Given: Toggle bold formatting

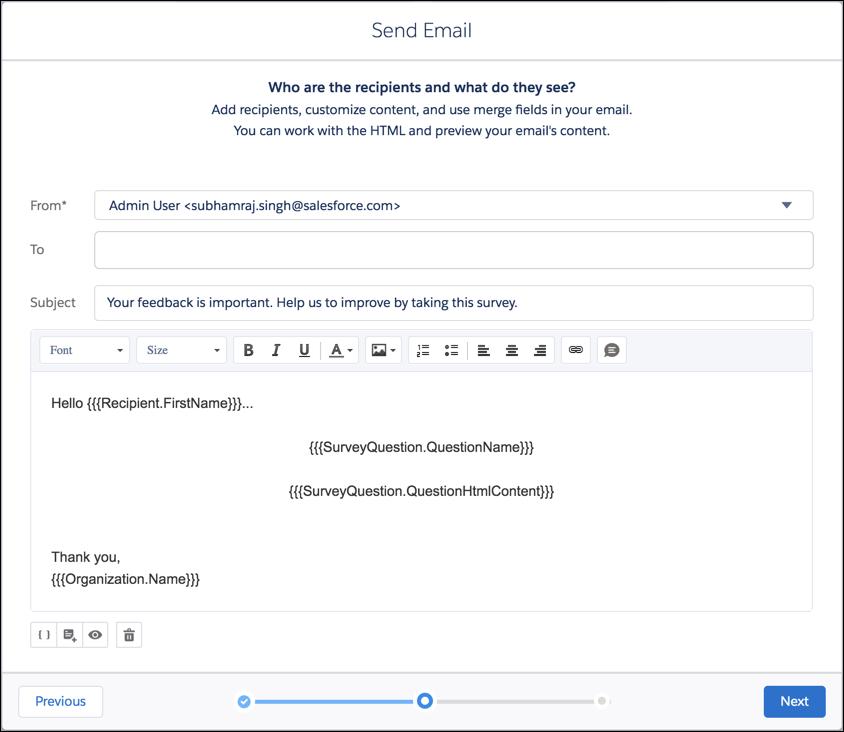Looking at the screenshot, I should tap(249, 350).
